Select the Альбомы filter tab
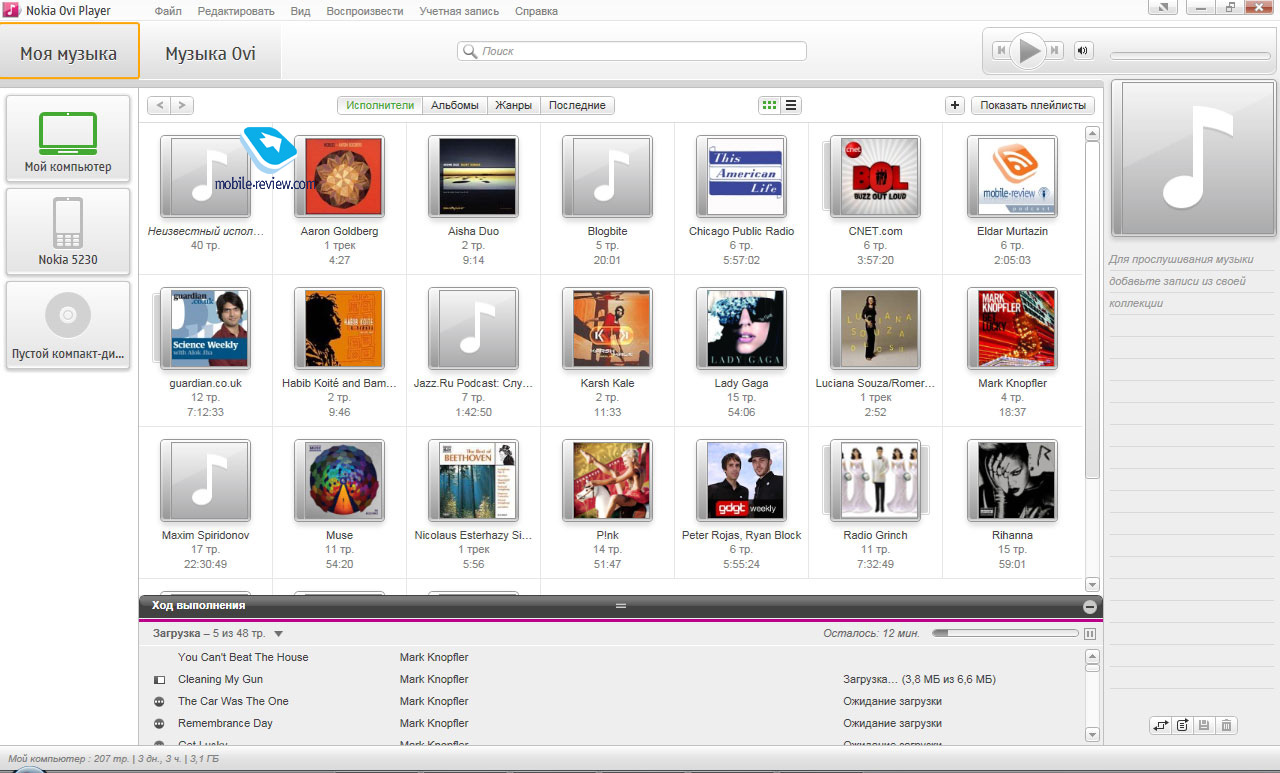 pos(455,105)
